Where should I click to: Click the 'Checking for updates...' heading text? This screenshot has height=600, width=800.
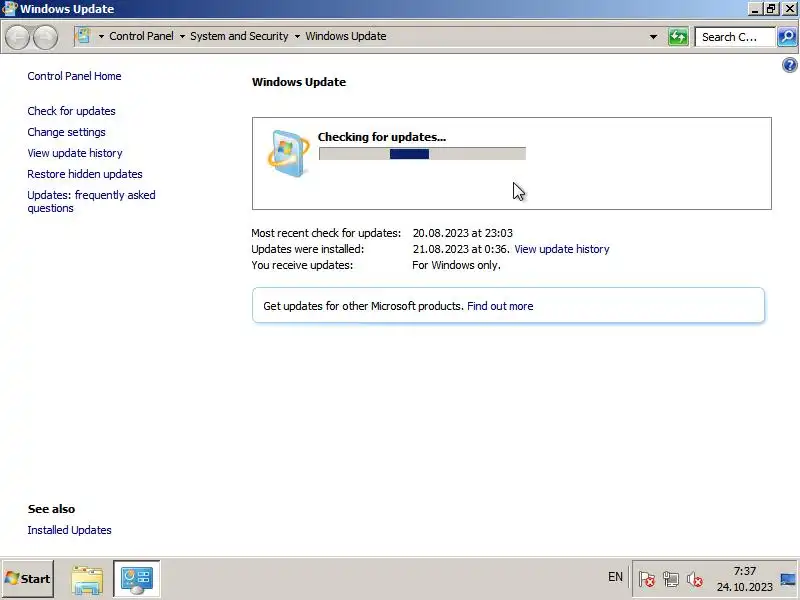click(x=382, y=137)
